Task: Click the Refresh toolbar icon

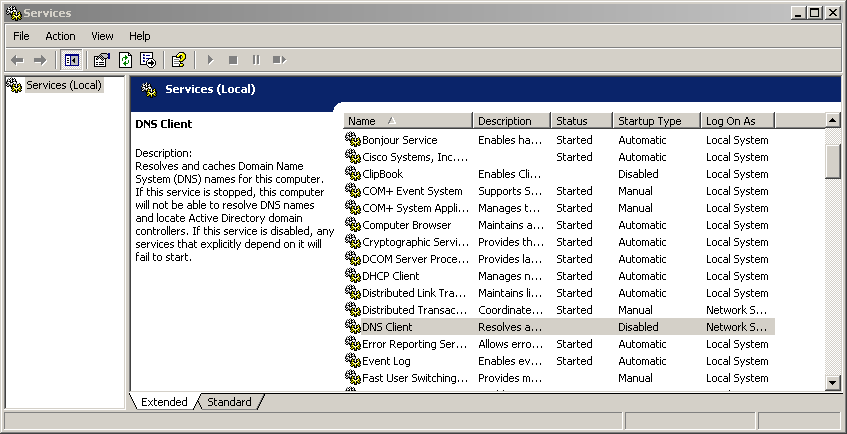Action: click(125, 60)
